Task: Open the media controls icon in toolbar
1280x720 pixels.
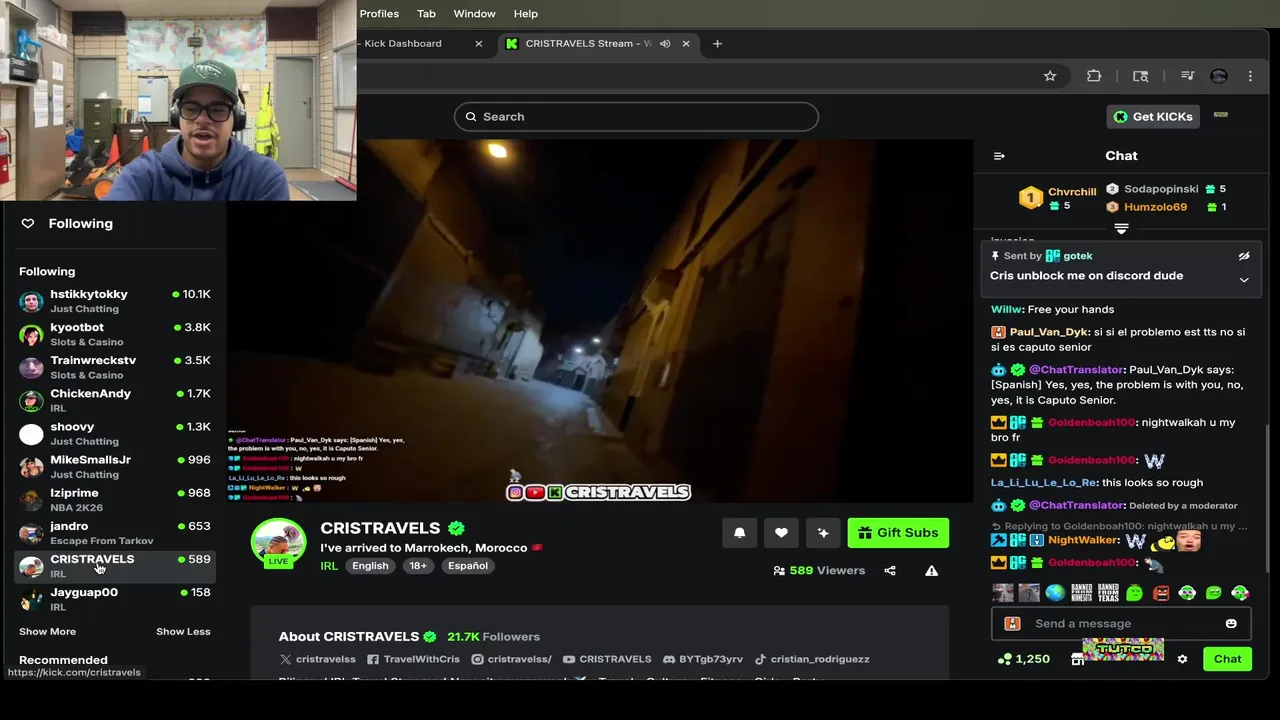Action: click(x=1187, y=76)
